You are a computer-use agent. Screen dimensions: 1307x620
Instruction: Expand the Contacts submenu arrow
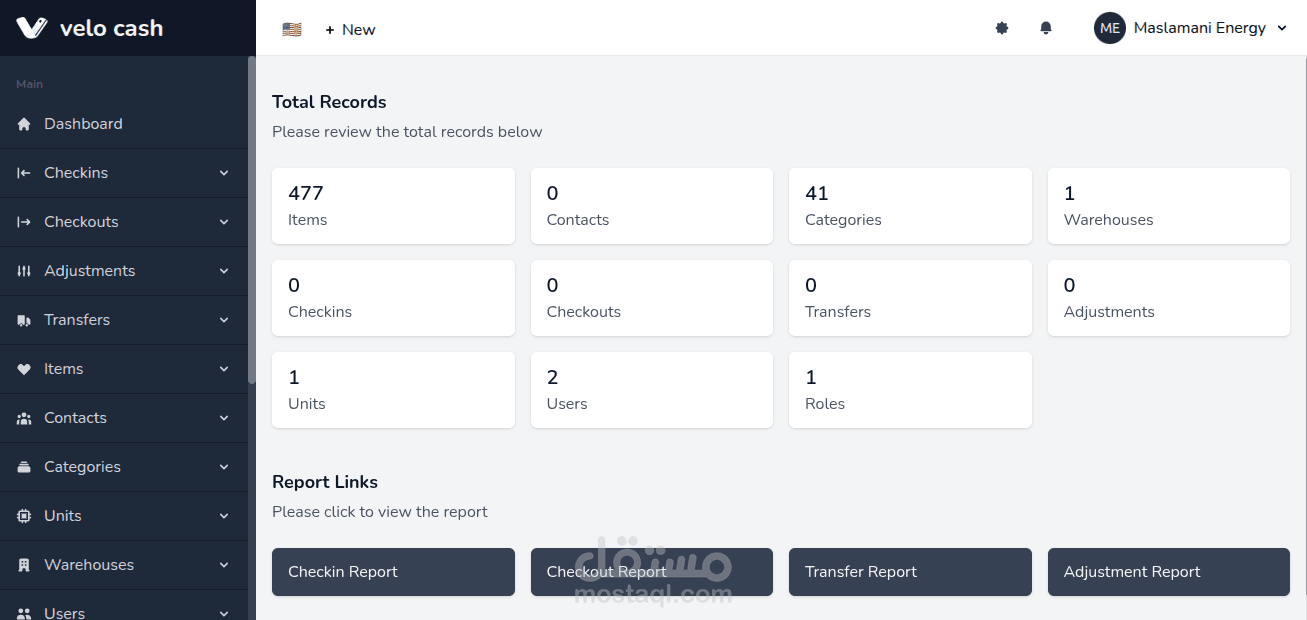coord(224,418)
